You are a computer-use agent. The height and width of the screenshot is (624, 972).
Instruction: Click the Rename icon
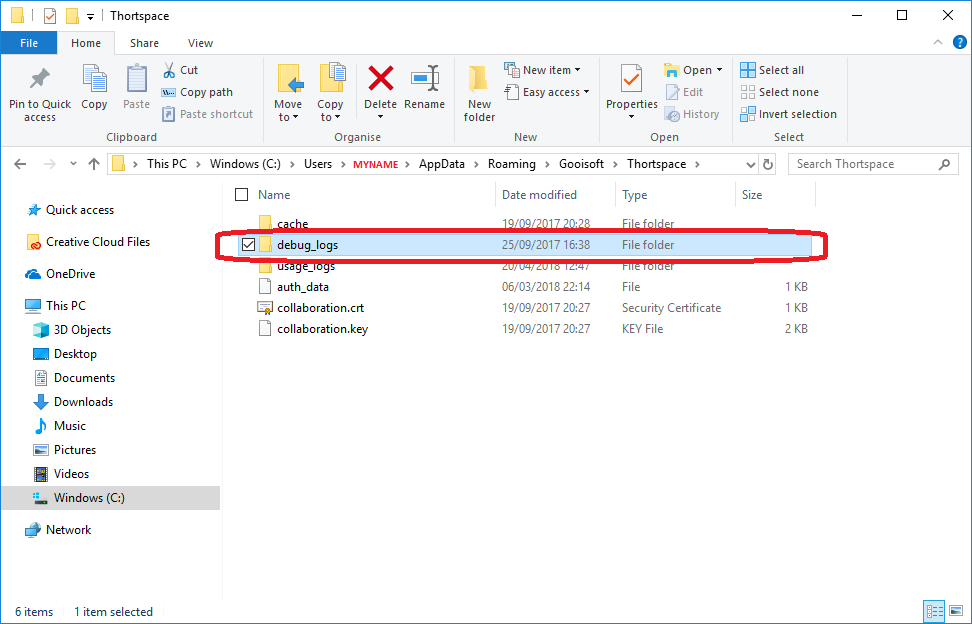coord(425,79)
